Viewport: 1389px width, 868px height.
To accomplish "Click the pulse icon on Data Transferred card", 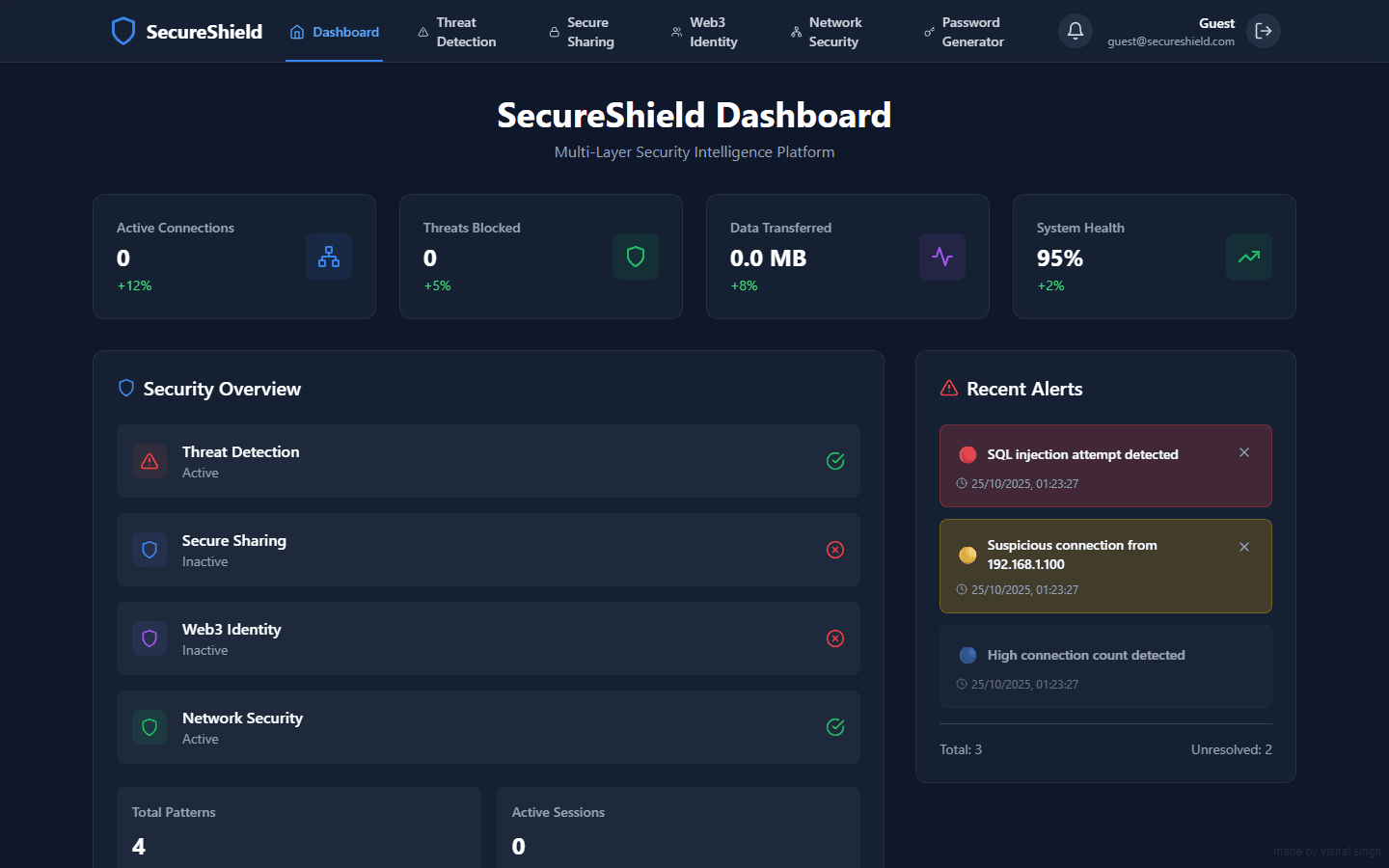I will pyautogui.click(x=941, y=257).
